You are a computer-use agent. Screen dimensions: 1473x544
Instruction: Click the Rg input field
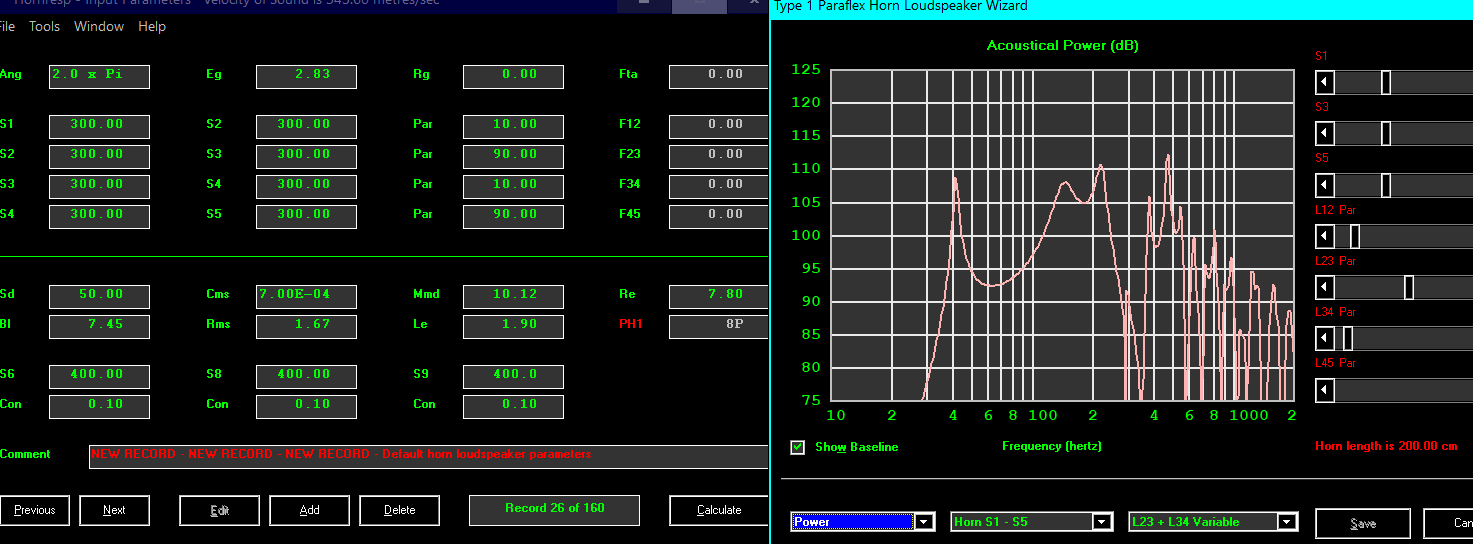point(513,77)
